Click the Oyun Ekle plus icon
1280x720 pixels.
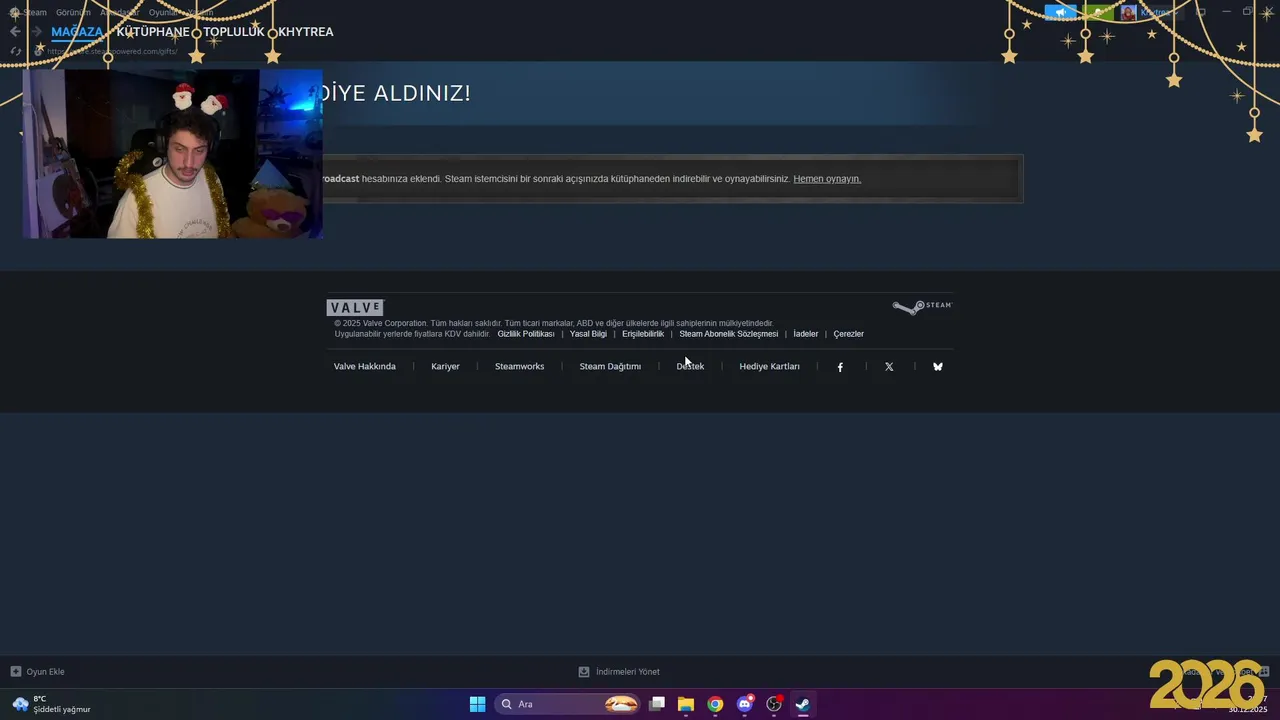(16, 672)
